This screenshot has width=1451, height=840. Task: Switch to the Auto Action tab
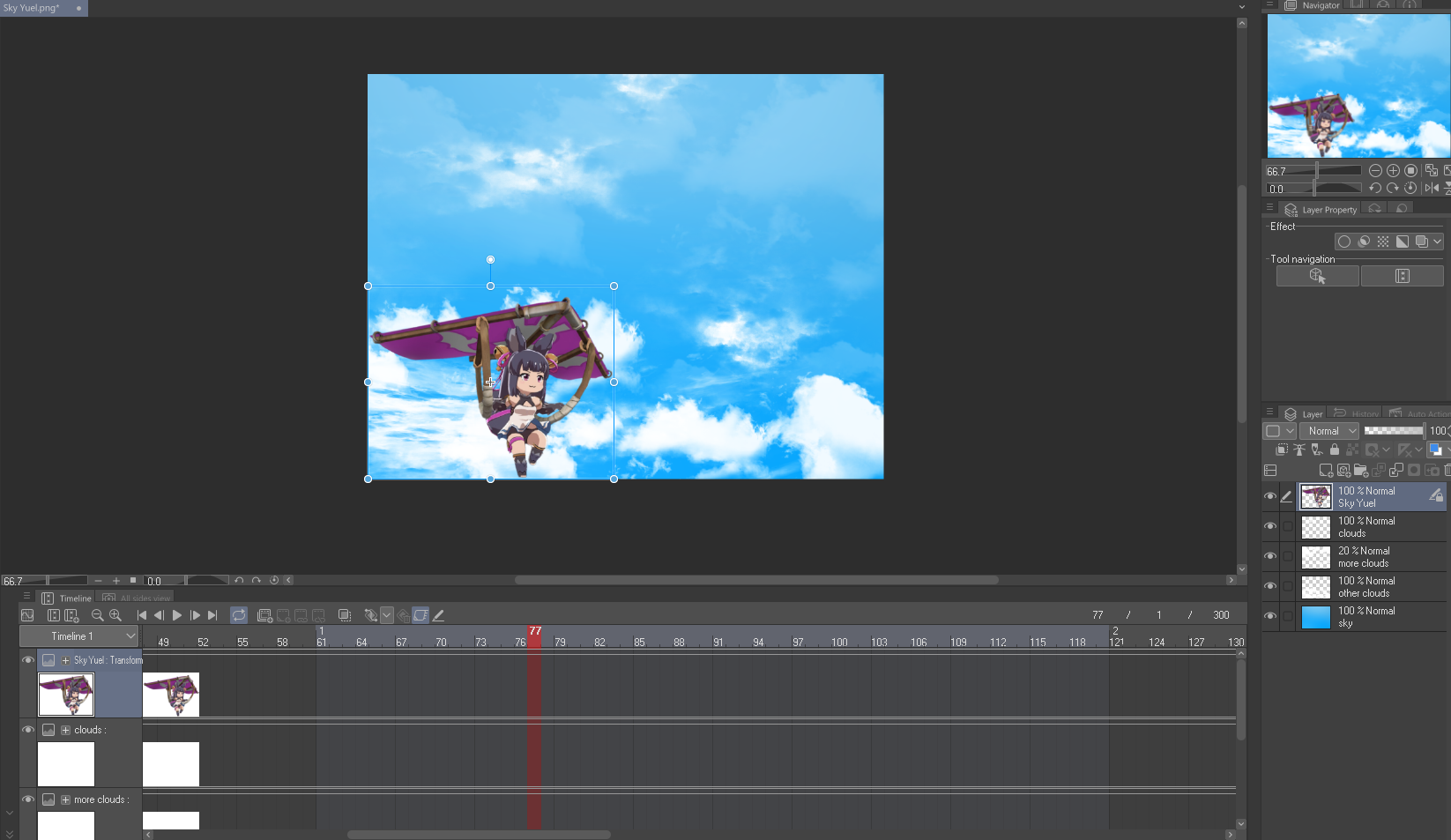click(x=1418, y=413)
